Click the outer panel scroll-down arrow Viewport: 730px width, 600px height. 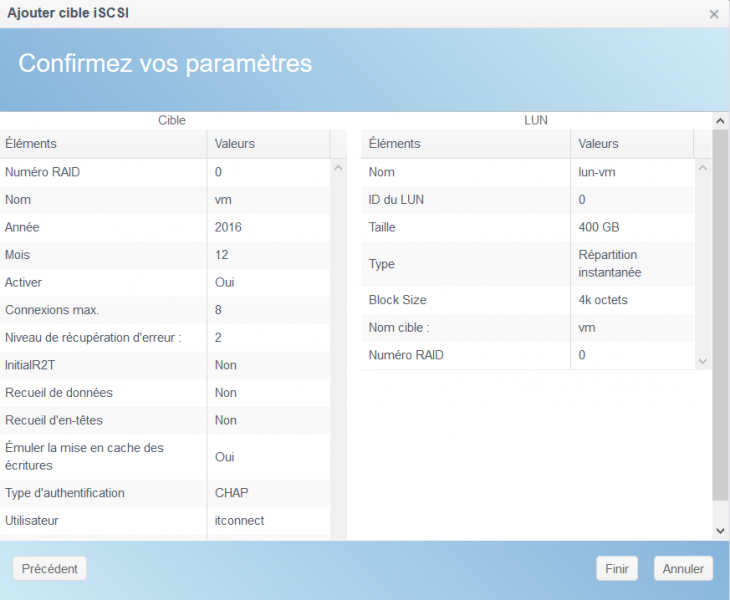720,530
